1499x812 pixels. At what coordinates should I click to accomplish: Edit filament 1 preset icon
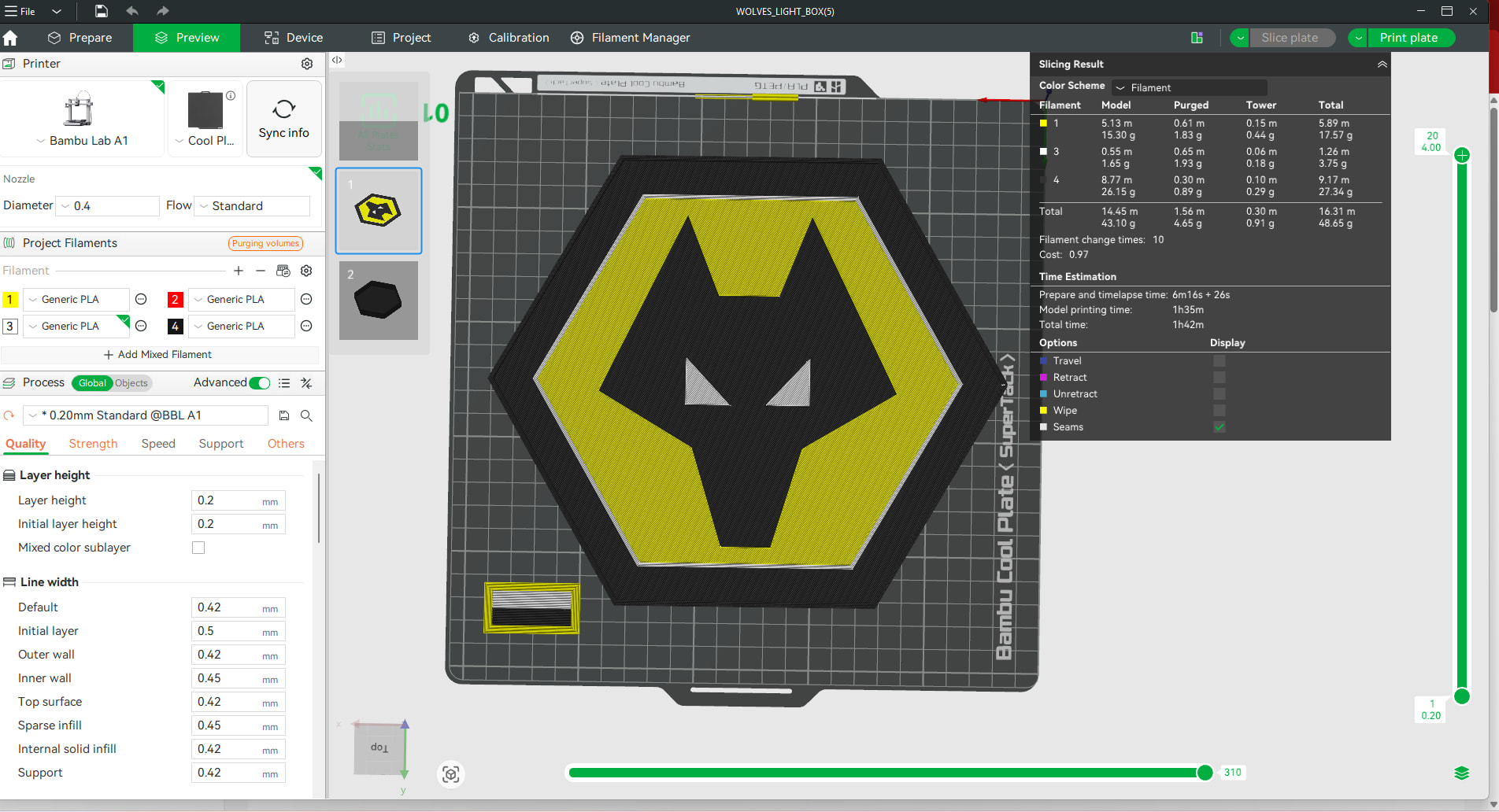click(x=142, y=299)
